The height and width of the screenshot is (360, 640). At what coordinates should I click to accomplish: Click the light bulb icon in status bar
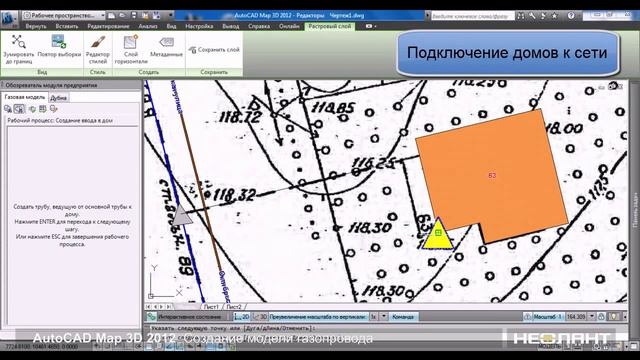pyautogui.click(x=614, y=317)
